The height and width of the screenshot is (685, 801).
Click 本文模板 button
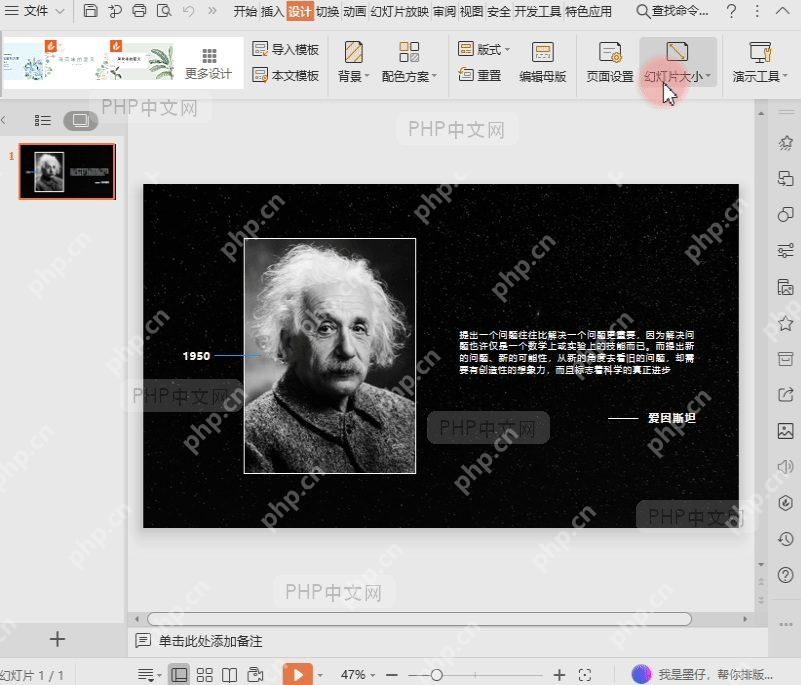point(286,76)
